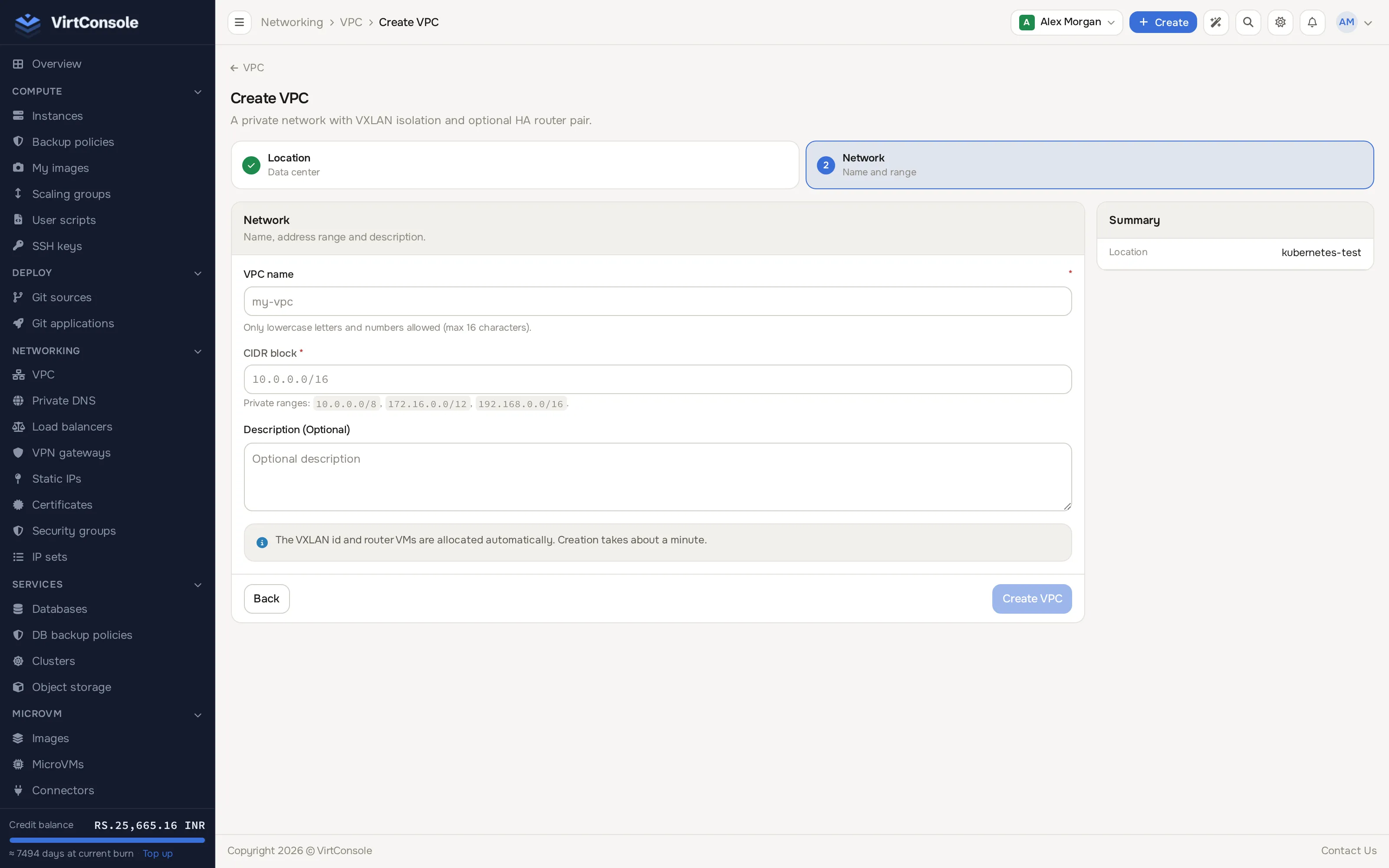The image size is (1389, 868).
Task: Open Scaling groups
Action: [107, 194]
